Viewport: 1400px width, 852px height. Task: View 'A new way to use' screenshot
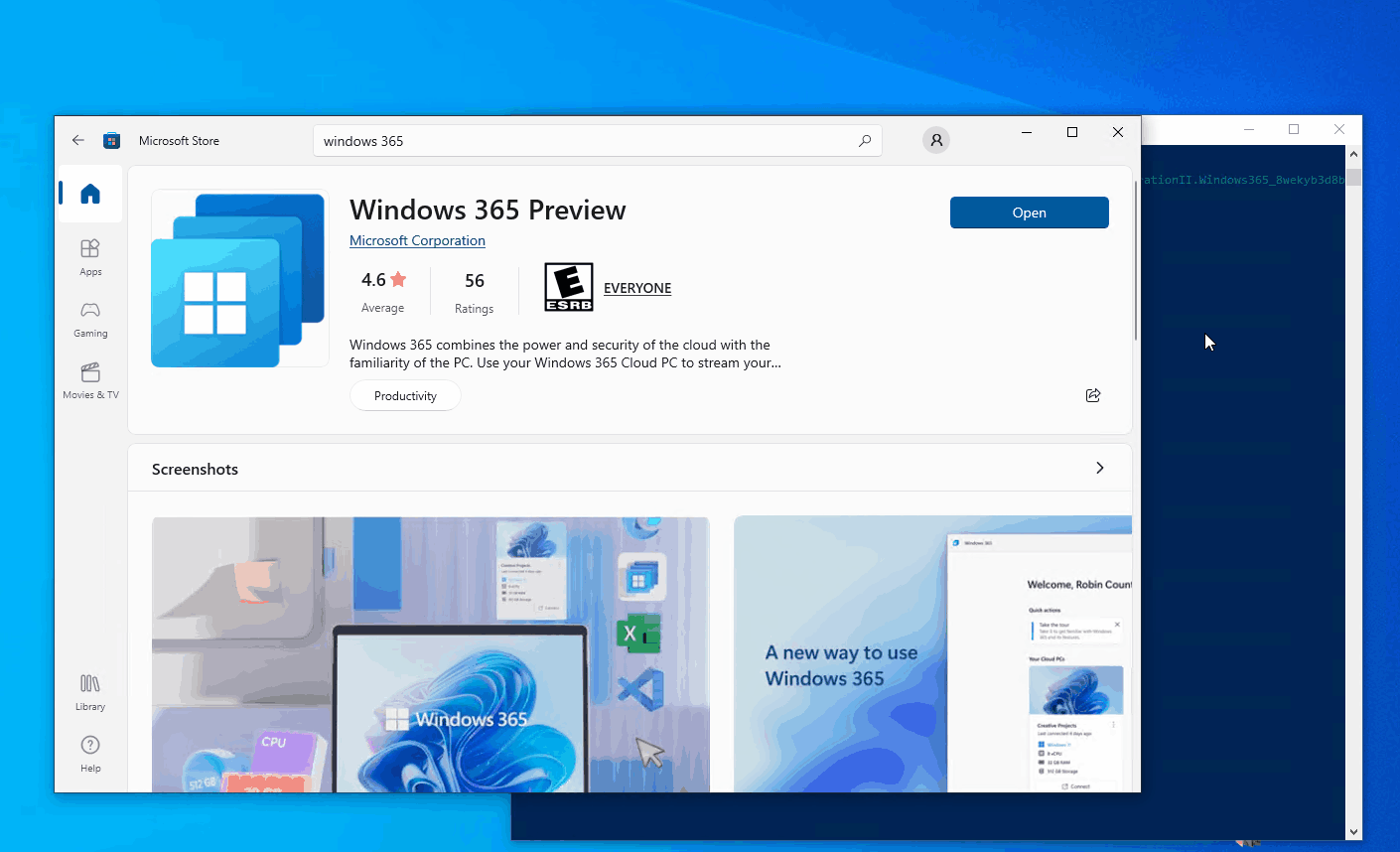click(x=931, y=654)
